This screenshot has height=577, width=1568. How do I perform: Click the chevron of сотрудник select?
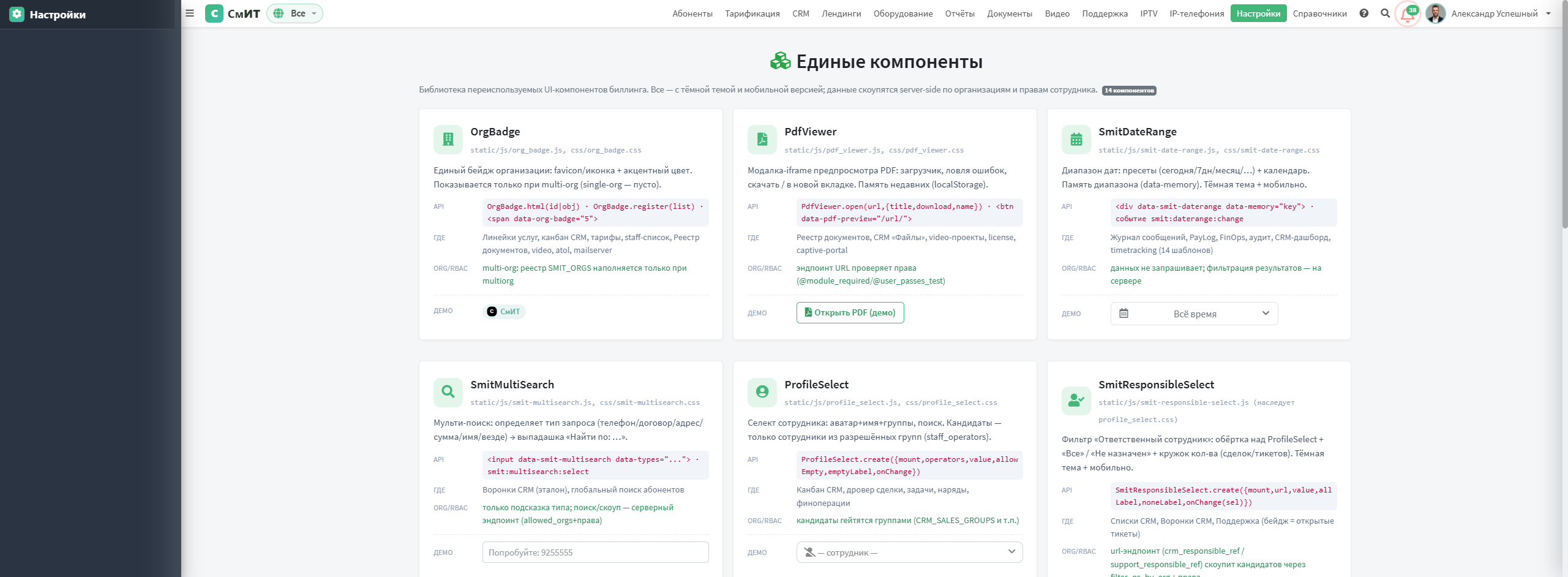[x=1011, y=551]
